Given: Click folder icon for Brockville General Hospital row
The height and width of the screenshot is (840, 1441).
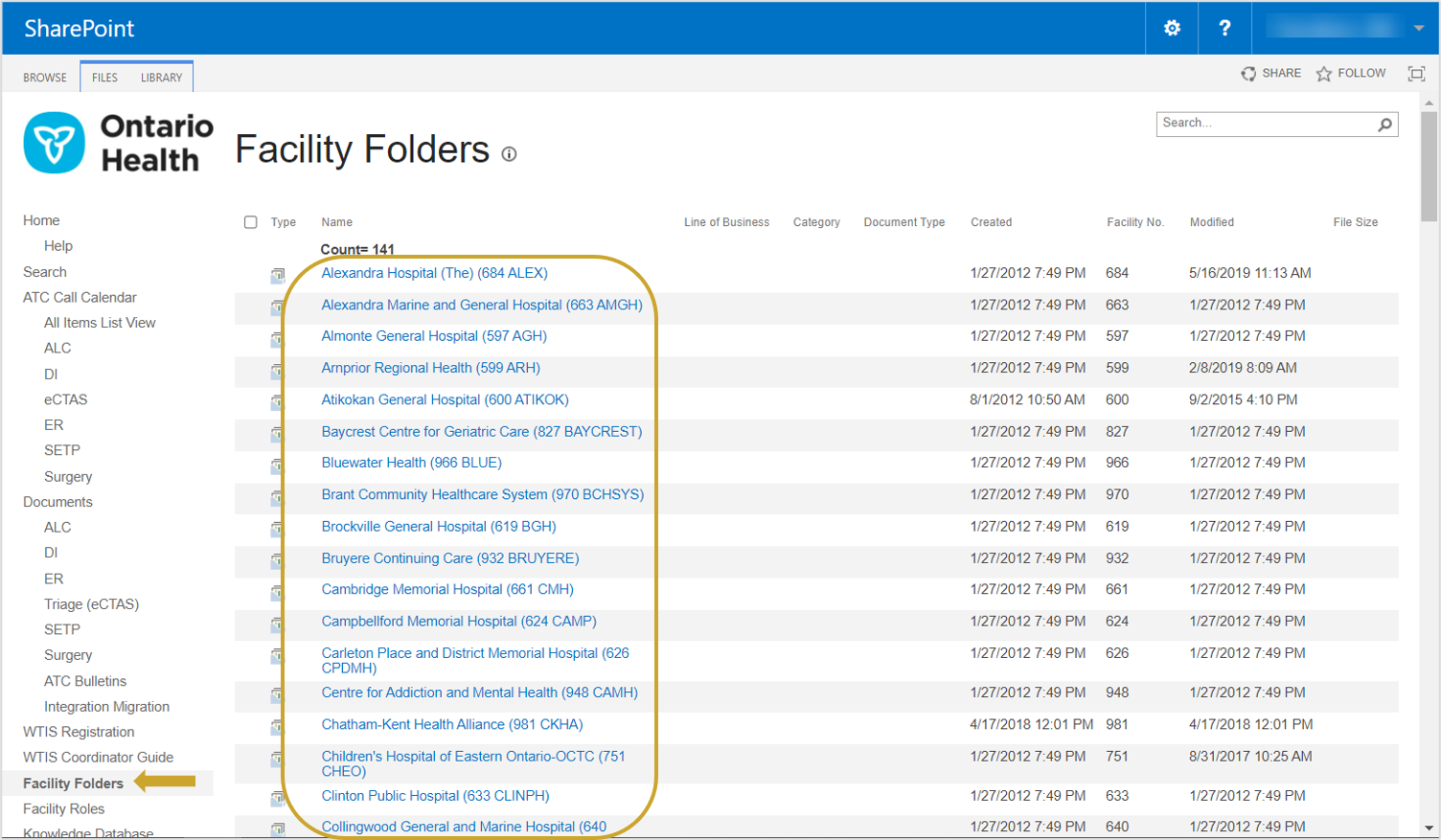Looking at the screenshot, I should [x=278, y=528].
